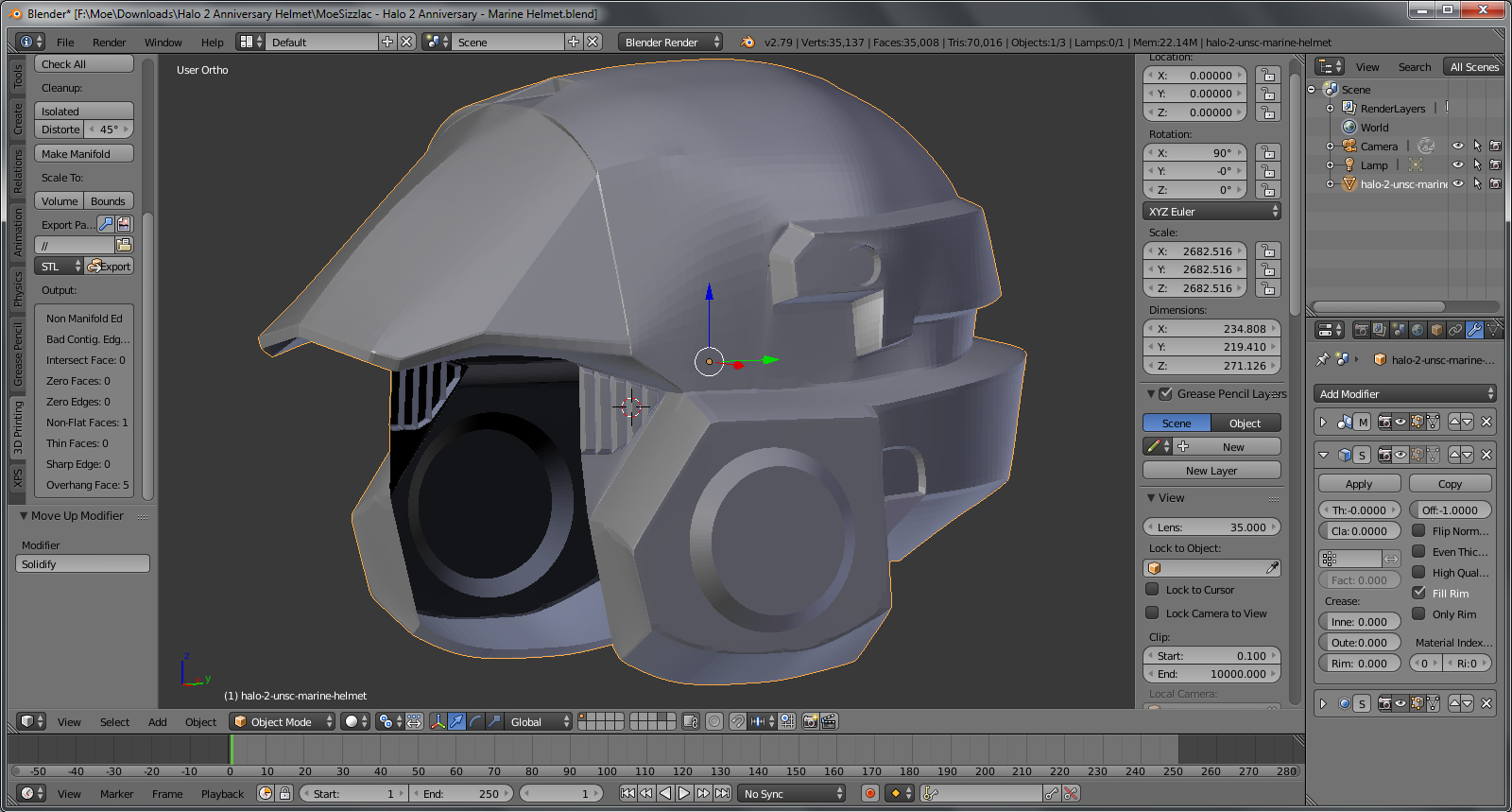Open the Object properties tab (orange cube)
This screenshot has width=1512, height=812.
click(x=1436, y=330)
